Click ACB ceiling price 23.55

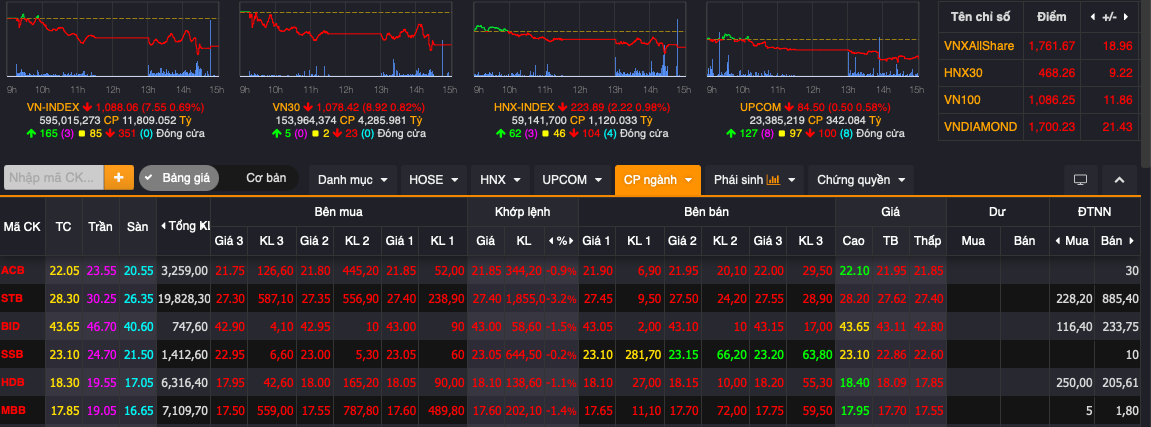click(101, 271)
